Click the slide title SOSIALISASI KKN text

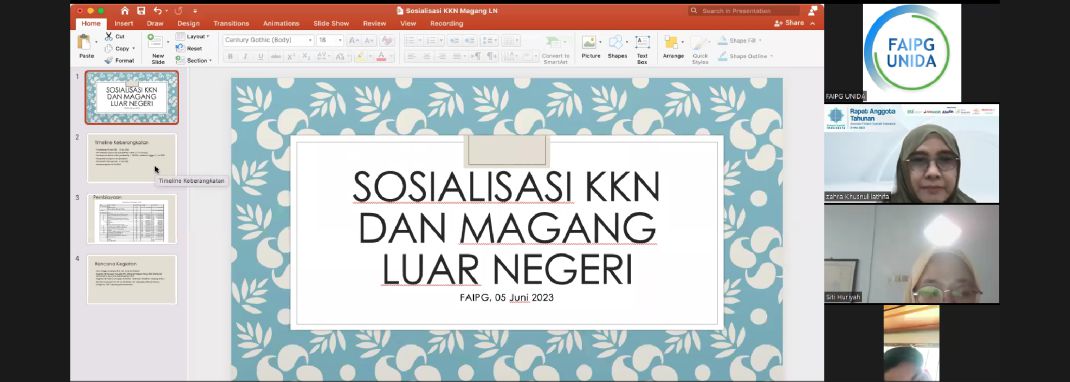tap(506, 186)
